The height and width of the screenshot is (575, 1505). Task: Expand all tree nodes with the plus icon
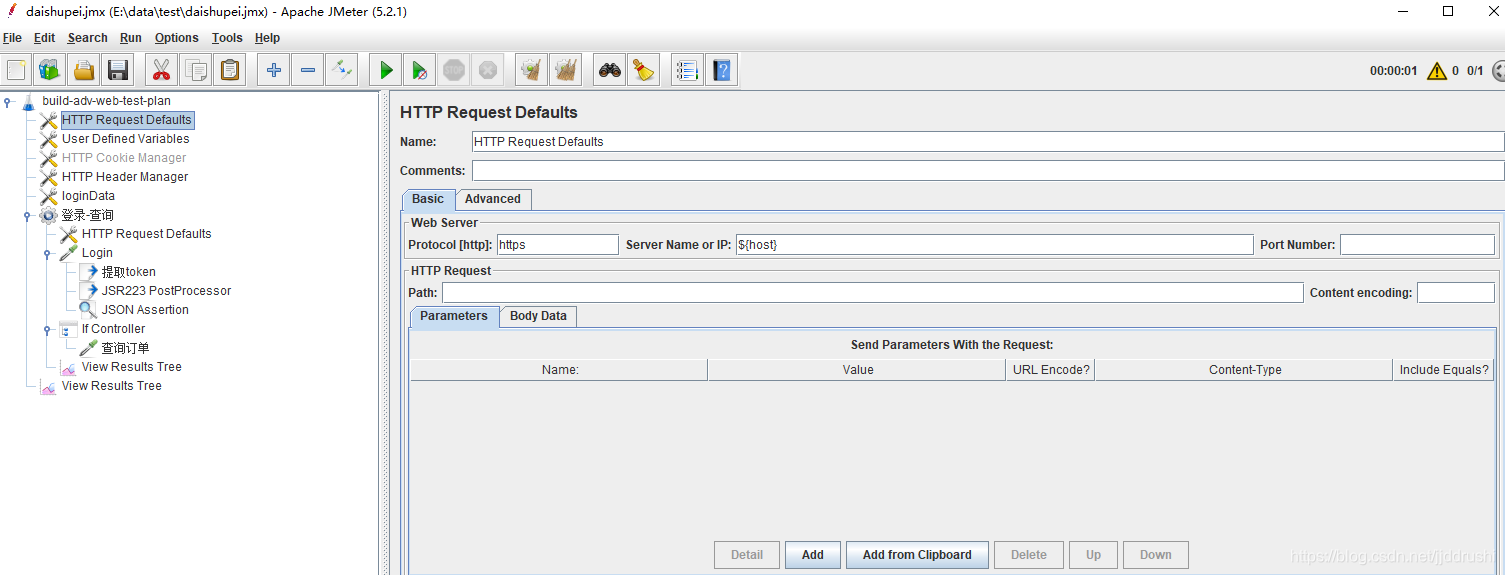(274, 70)
